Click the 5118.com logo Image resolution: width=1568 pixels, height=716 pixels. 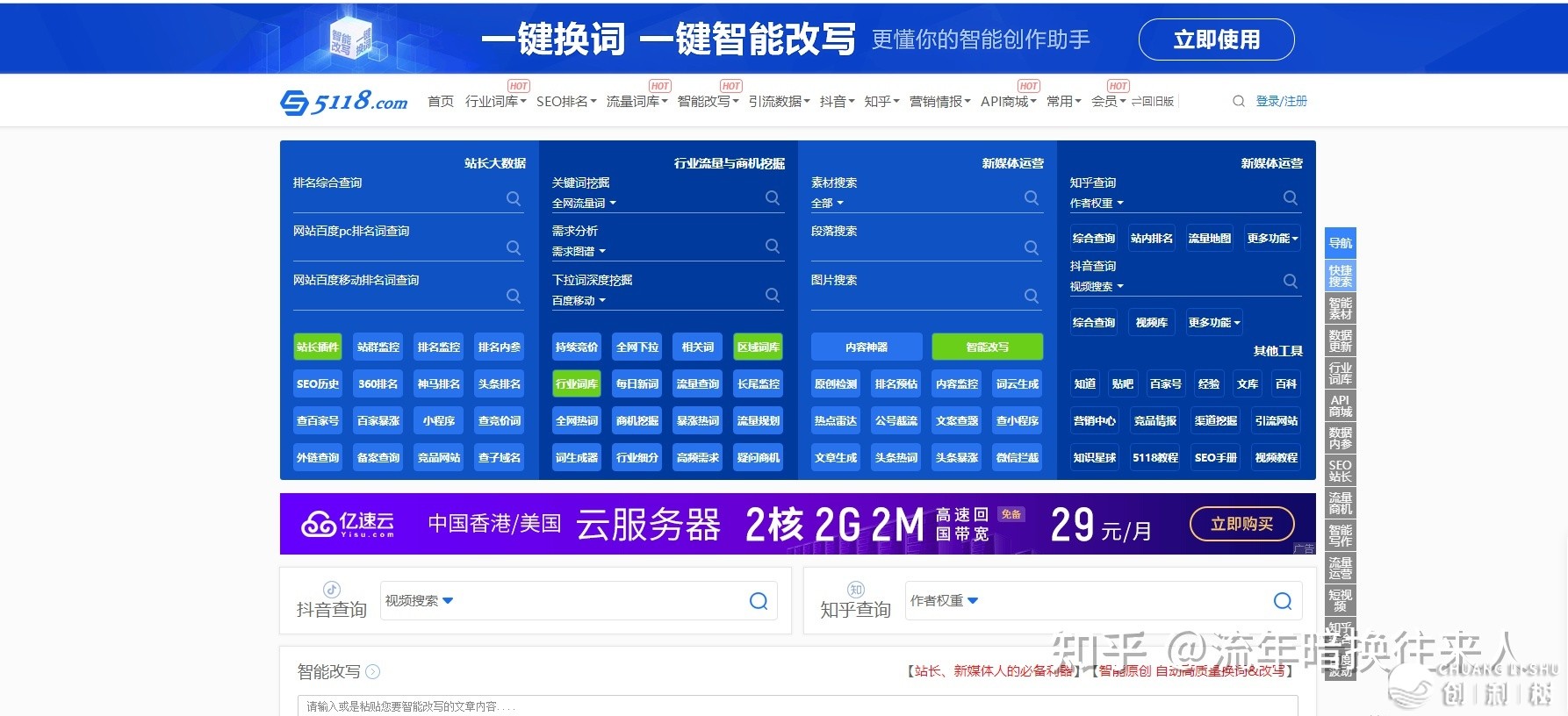(x=343, y=102)
